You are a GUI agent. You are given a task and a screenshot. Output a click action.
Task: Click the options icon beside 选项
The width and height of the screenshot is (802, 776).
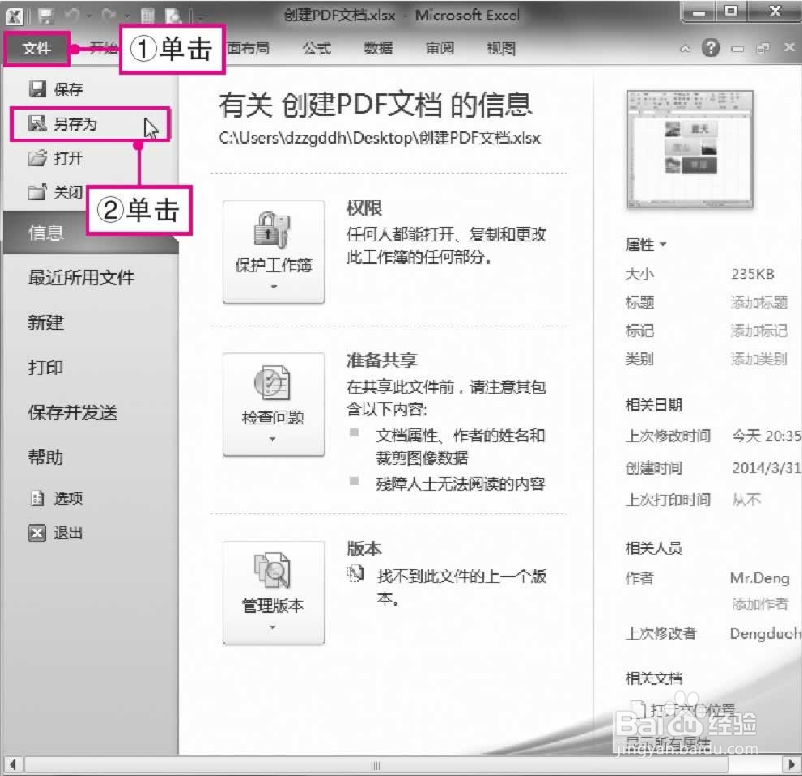(37, 498)
